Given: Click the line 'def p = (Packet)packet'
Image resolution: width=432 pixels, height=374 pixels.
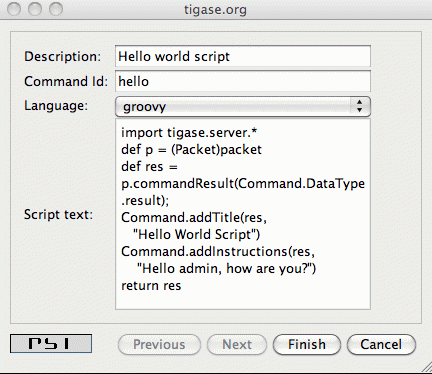Looking at the screenshot, I should pos(191,149).
